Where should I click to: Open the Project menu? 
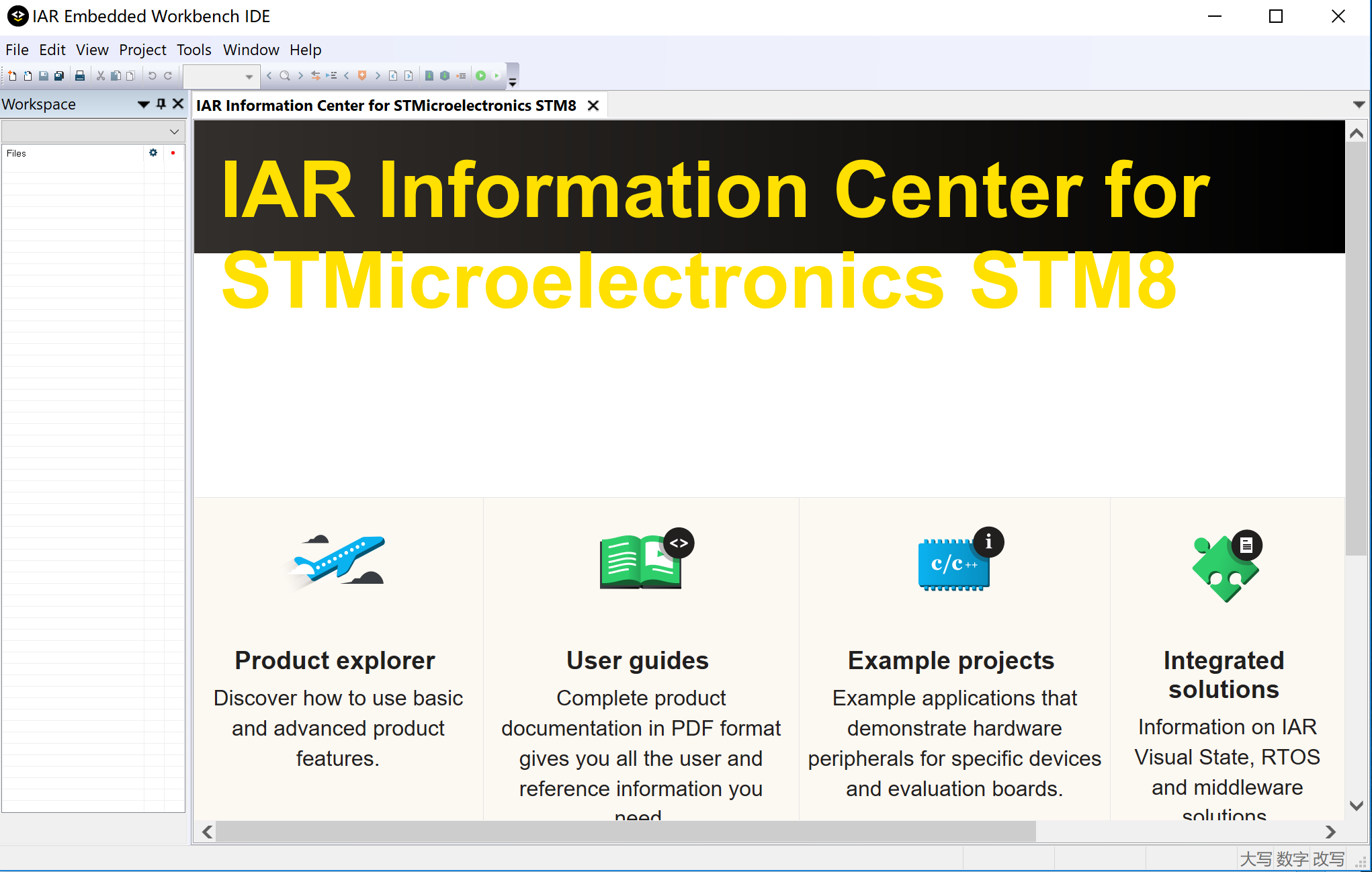[x=142, y=50]
